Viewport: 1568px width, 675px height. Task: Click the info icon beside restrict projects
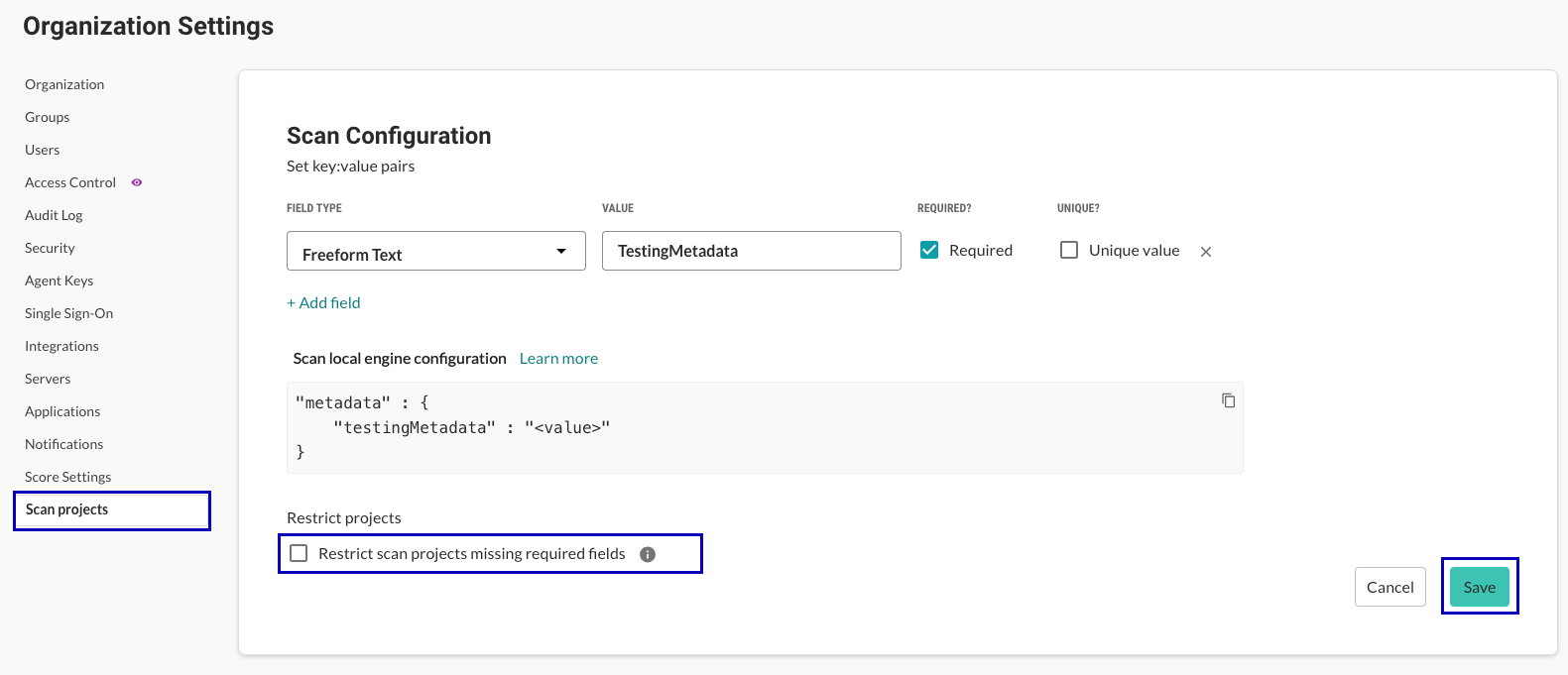click(x=648, y=554)
